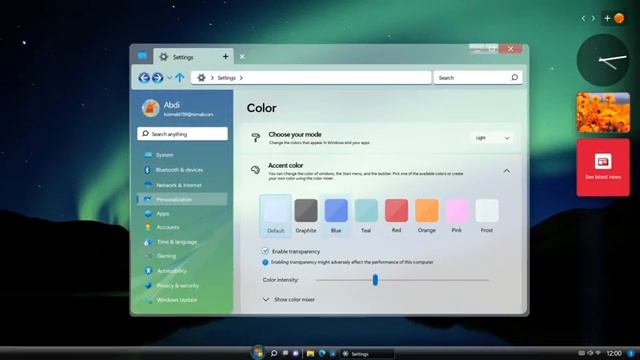Click the Accessibility icon in sidebar

[148, 271]
